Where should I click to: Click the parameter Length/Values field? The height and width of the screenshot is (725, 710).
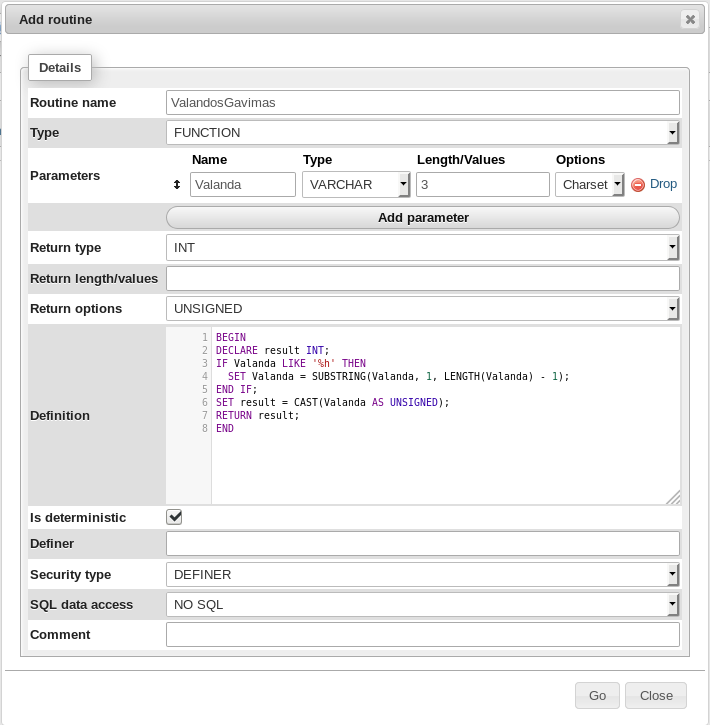click(482, 184)
